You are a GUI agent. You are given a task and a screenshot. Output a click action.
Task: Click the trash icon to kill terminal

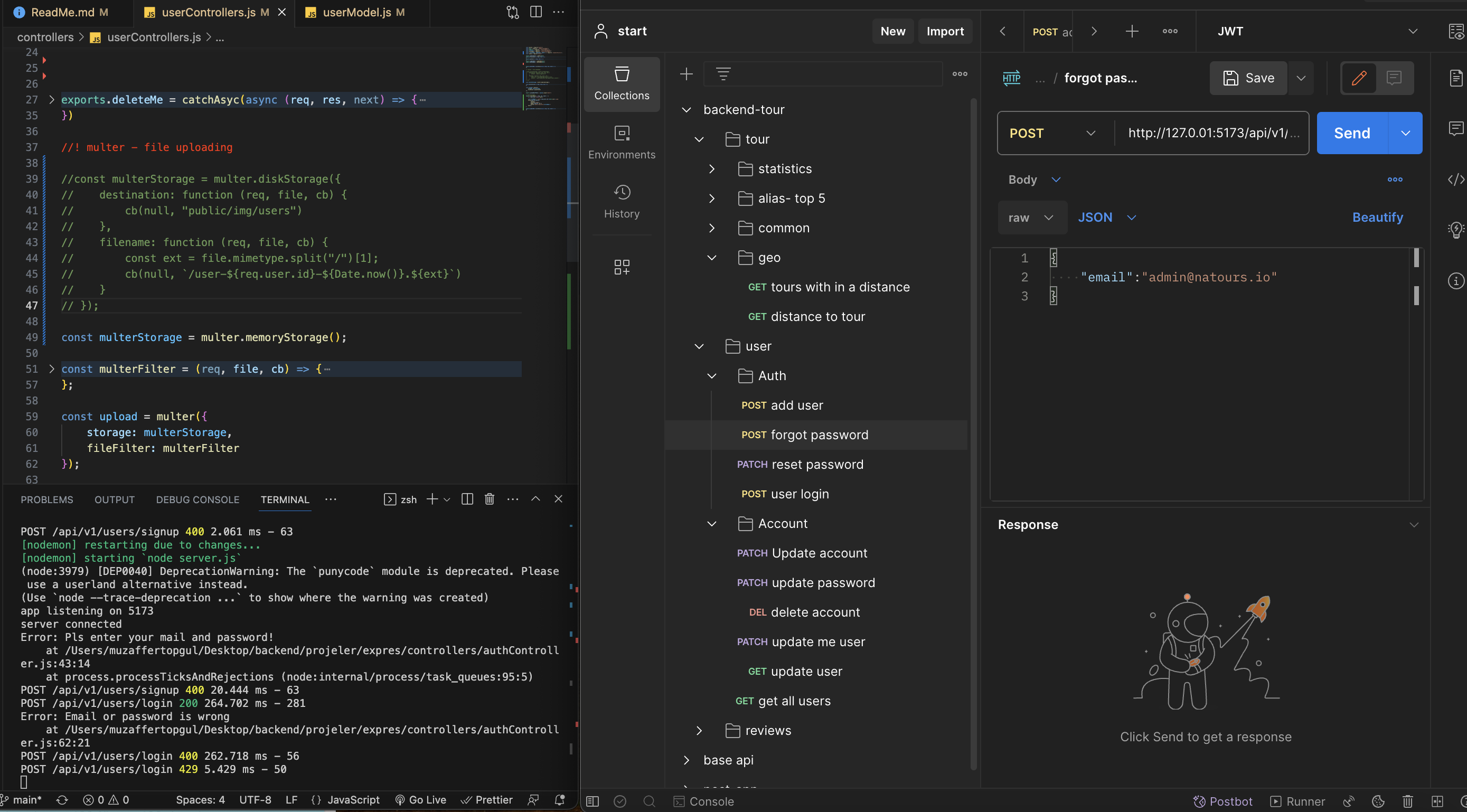tap(489, 499)
